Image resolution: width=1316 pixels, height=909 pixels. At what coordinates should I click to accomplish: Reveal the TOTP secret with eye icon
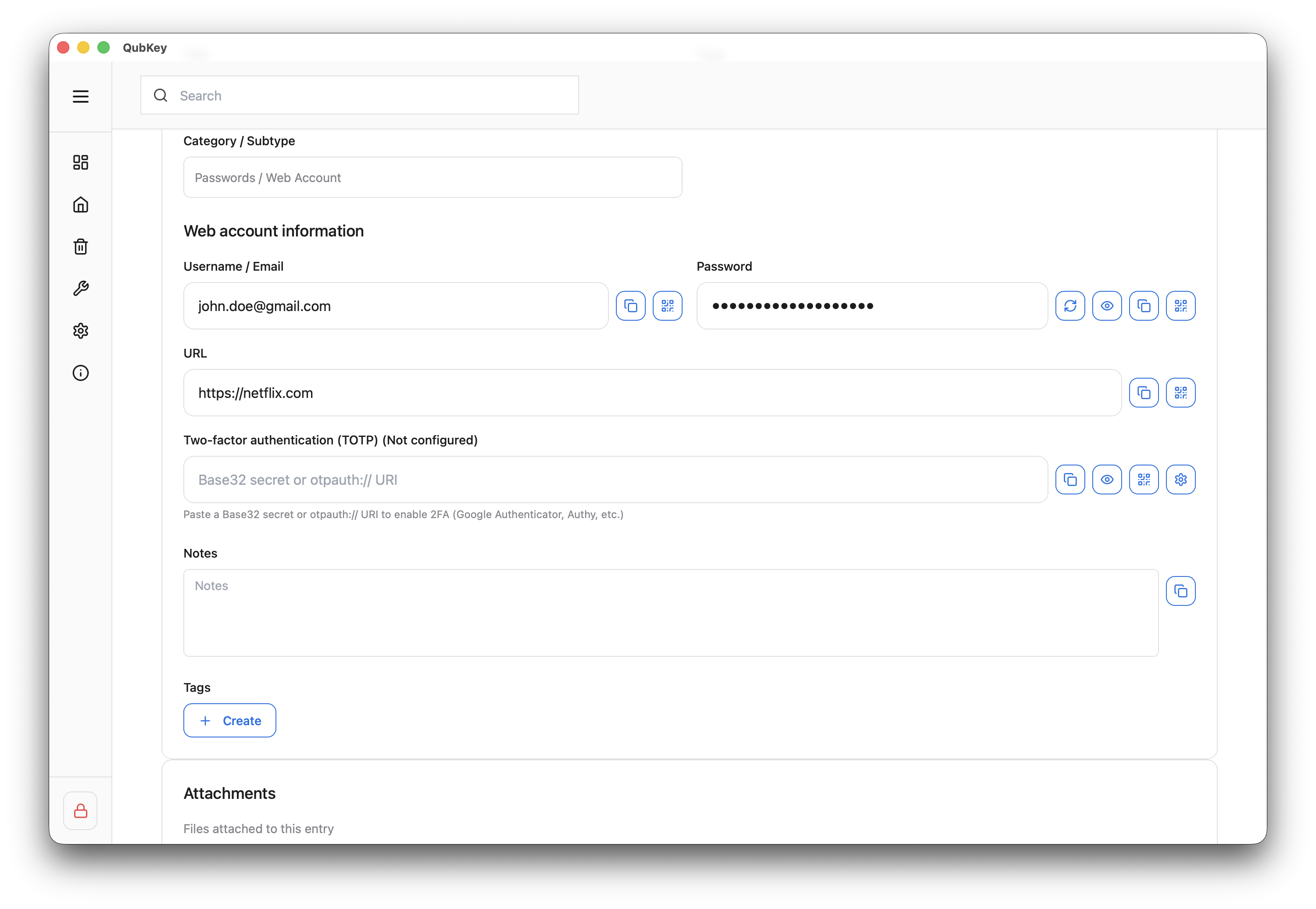click(1107, 480)
